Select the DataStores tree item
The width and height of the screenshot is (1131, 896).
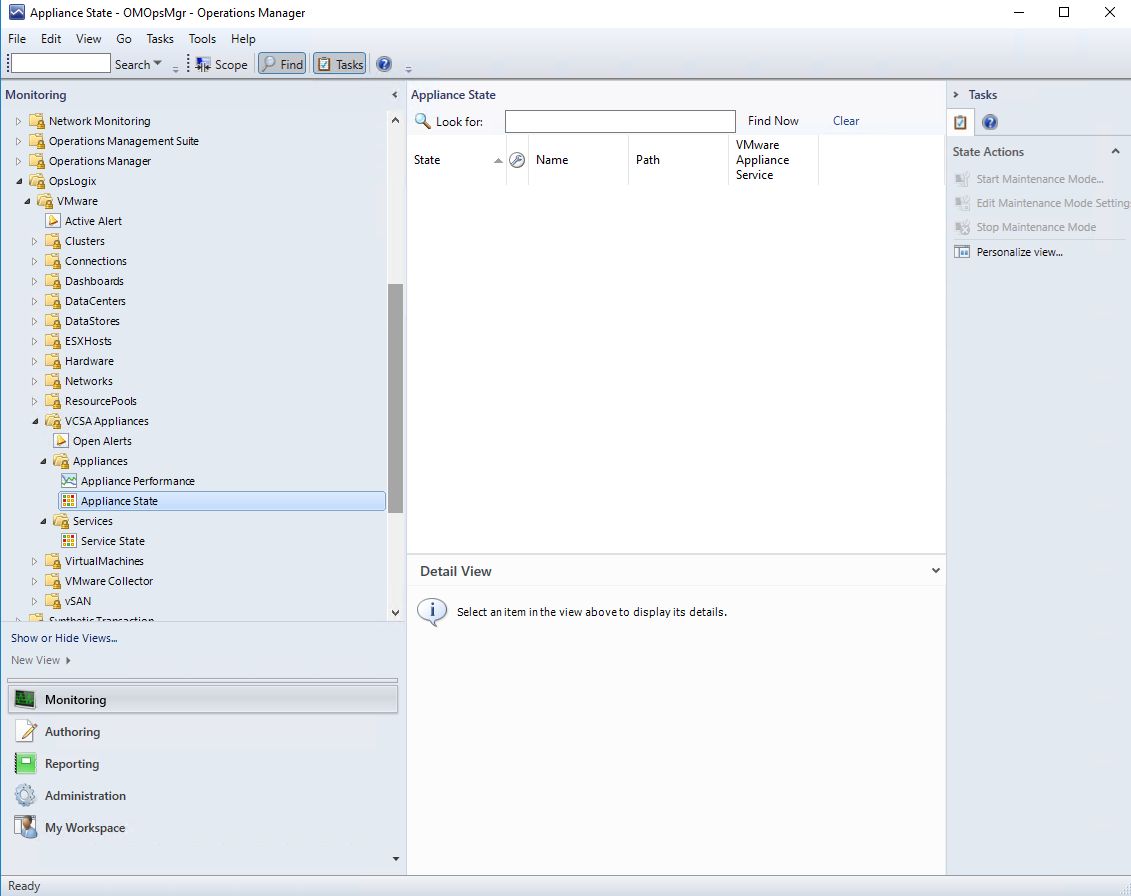[92, 321]
